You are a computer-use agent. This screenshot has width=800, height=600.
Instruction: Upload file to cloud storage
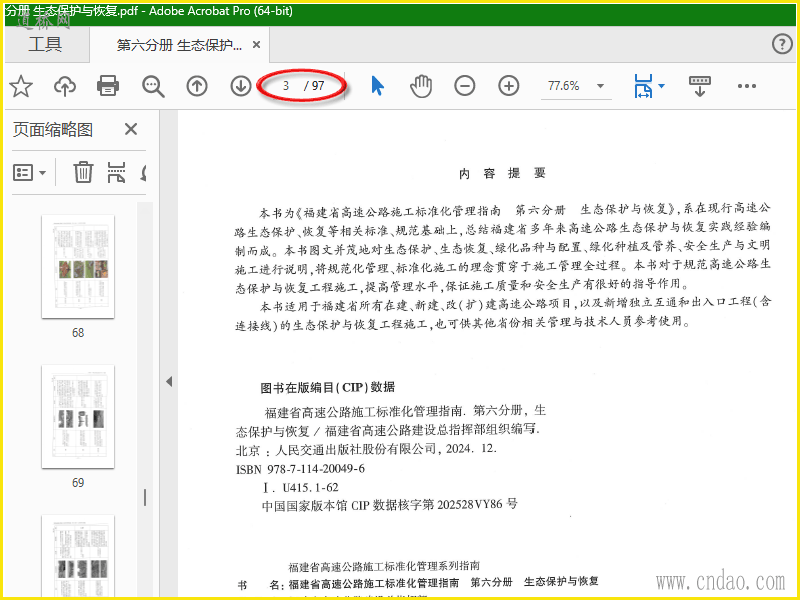point(65,86)
